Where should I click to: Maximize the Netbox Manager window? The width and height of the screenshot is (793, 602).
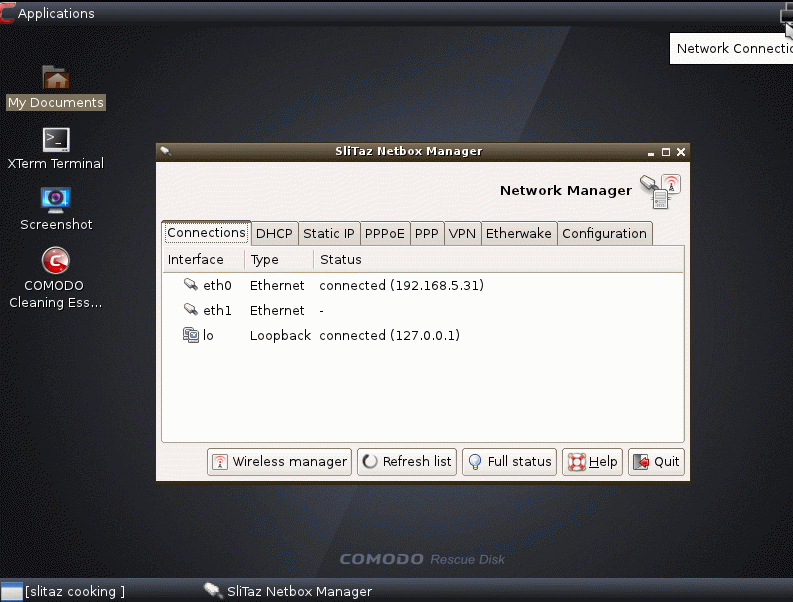coord(666,152)
